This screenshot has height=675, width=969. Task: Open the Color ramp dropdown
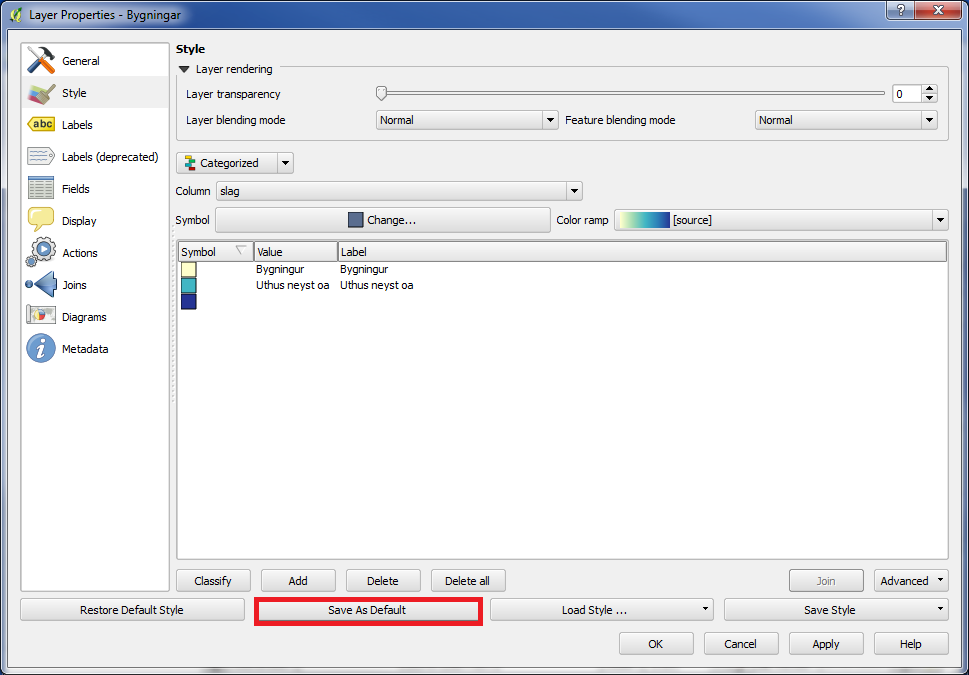click(781, 219)
